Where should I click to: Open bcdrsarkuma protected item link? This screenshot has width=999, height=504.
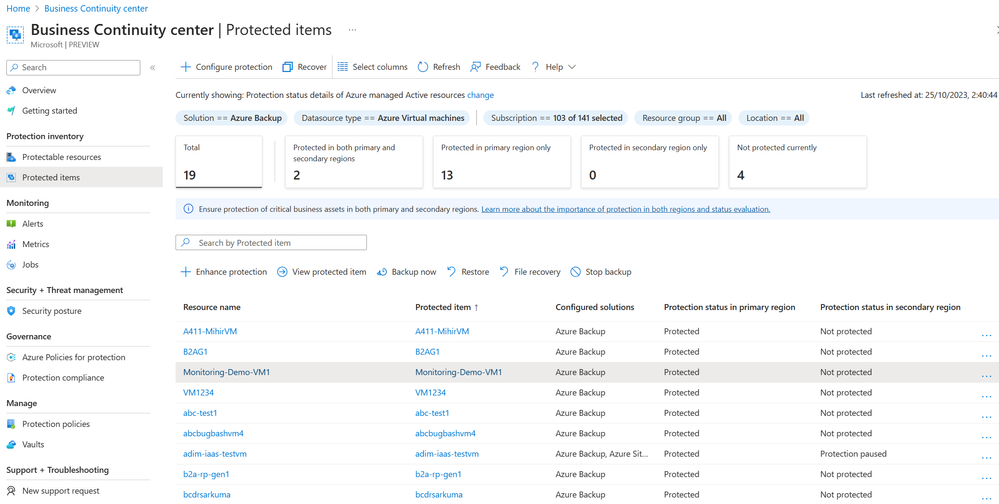click(439, 494)
